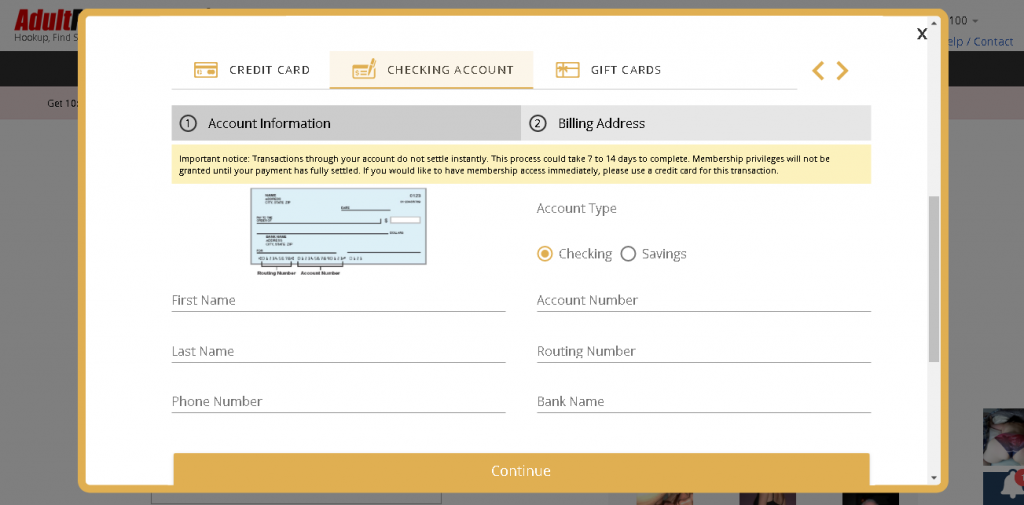Click the Routing Number field
Screen dimensions: 1024x505
[x=703, y=351]
